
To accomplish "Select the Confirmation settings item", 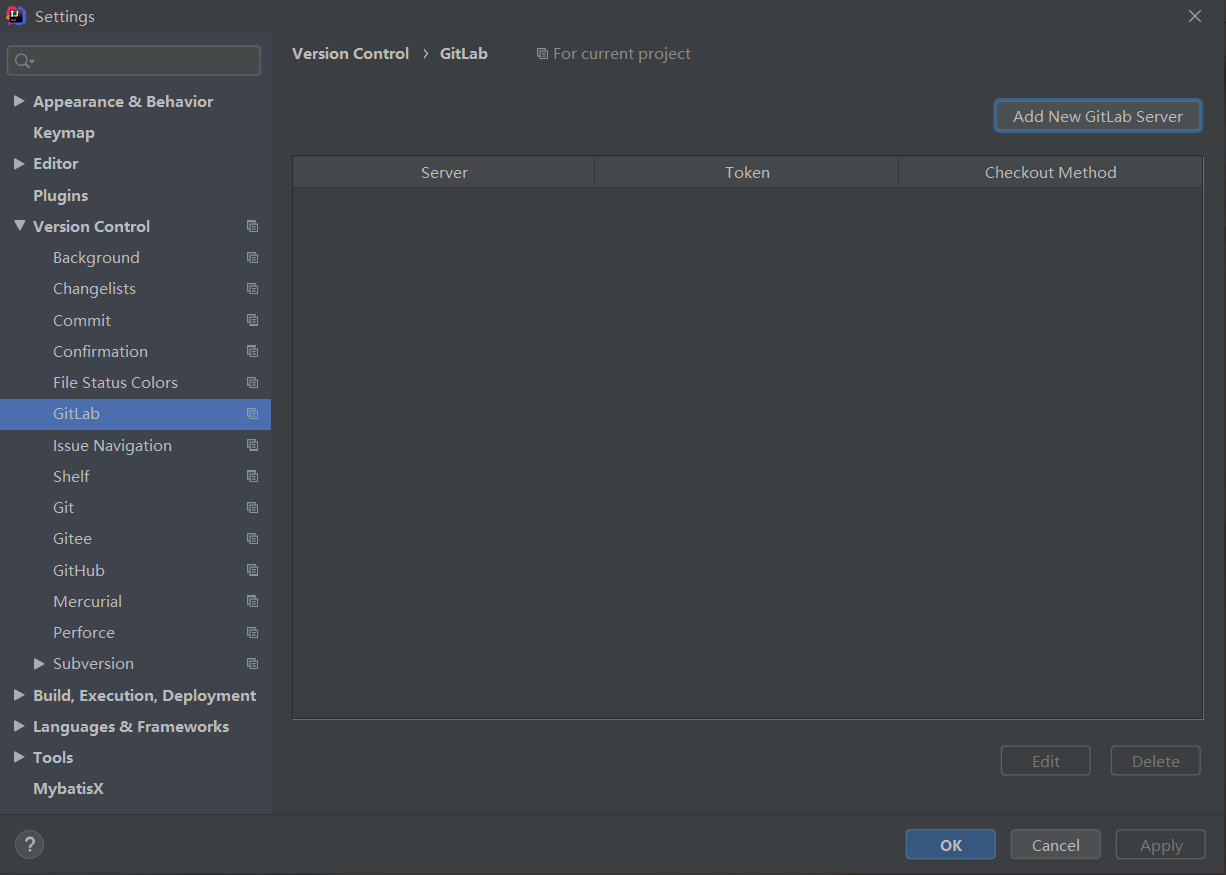I will coord(100,351).
